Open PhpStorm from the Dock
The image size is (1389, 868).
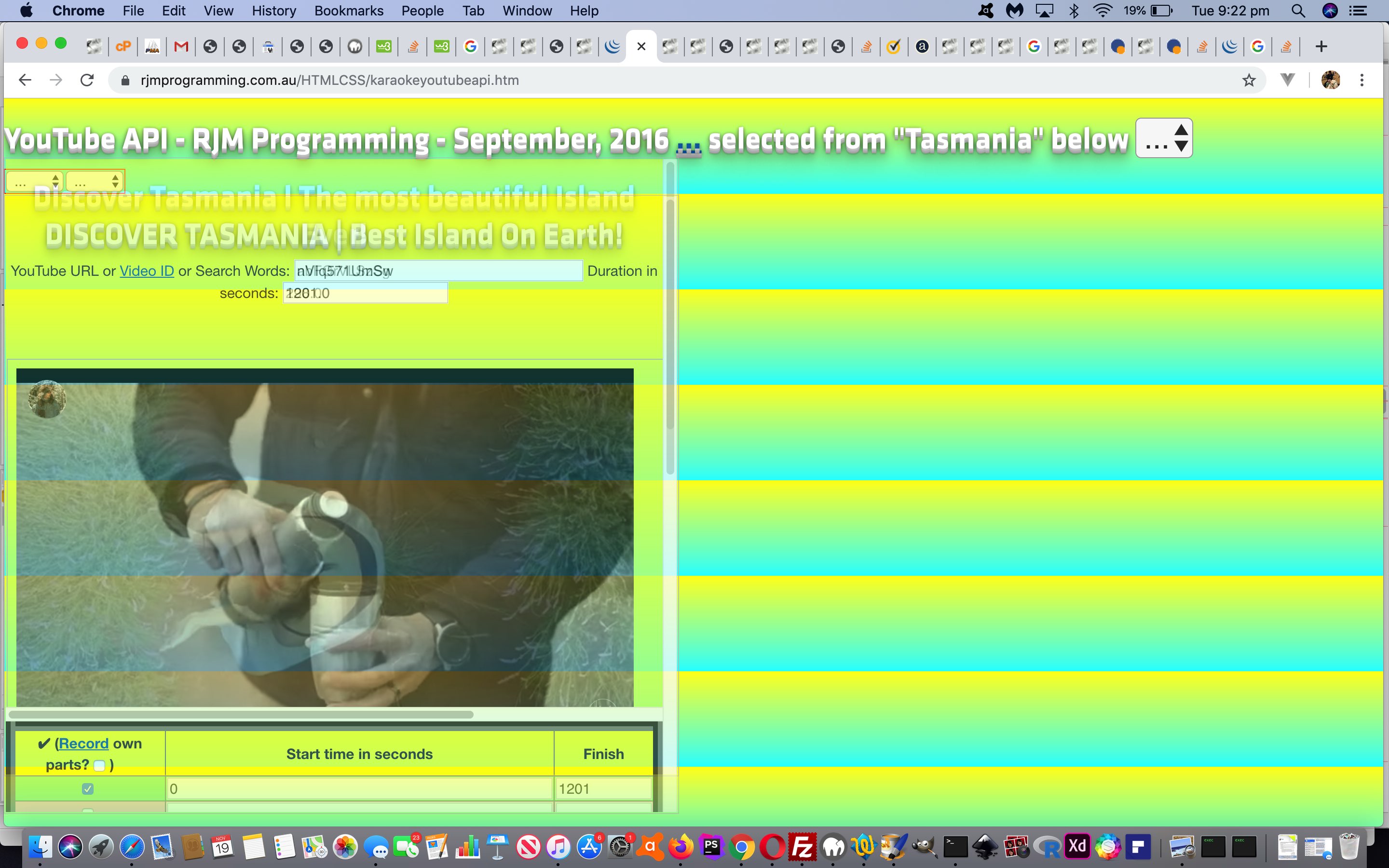click(711, 847)
